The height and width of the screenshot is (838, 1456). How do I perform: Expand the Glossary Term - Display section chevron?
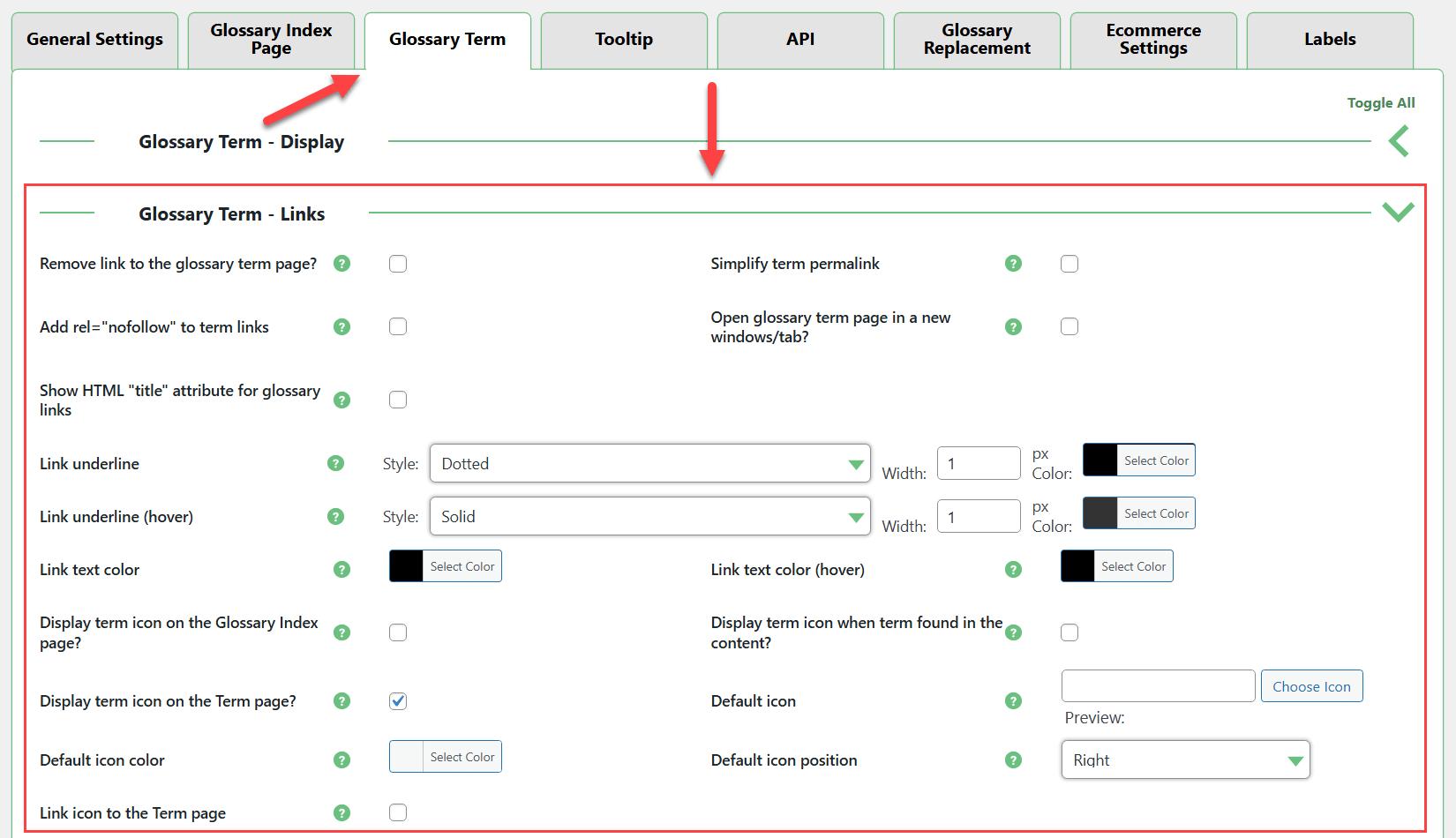pyautogui.click(x=1399, y=141)
